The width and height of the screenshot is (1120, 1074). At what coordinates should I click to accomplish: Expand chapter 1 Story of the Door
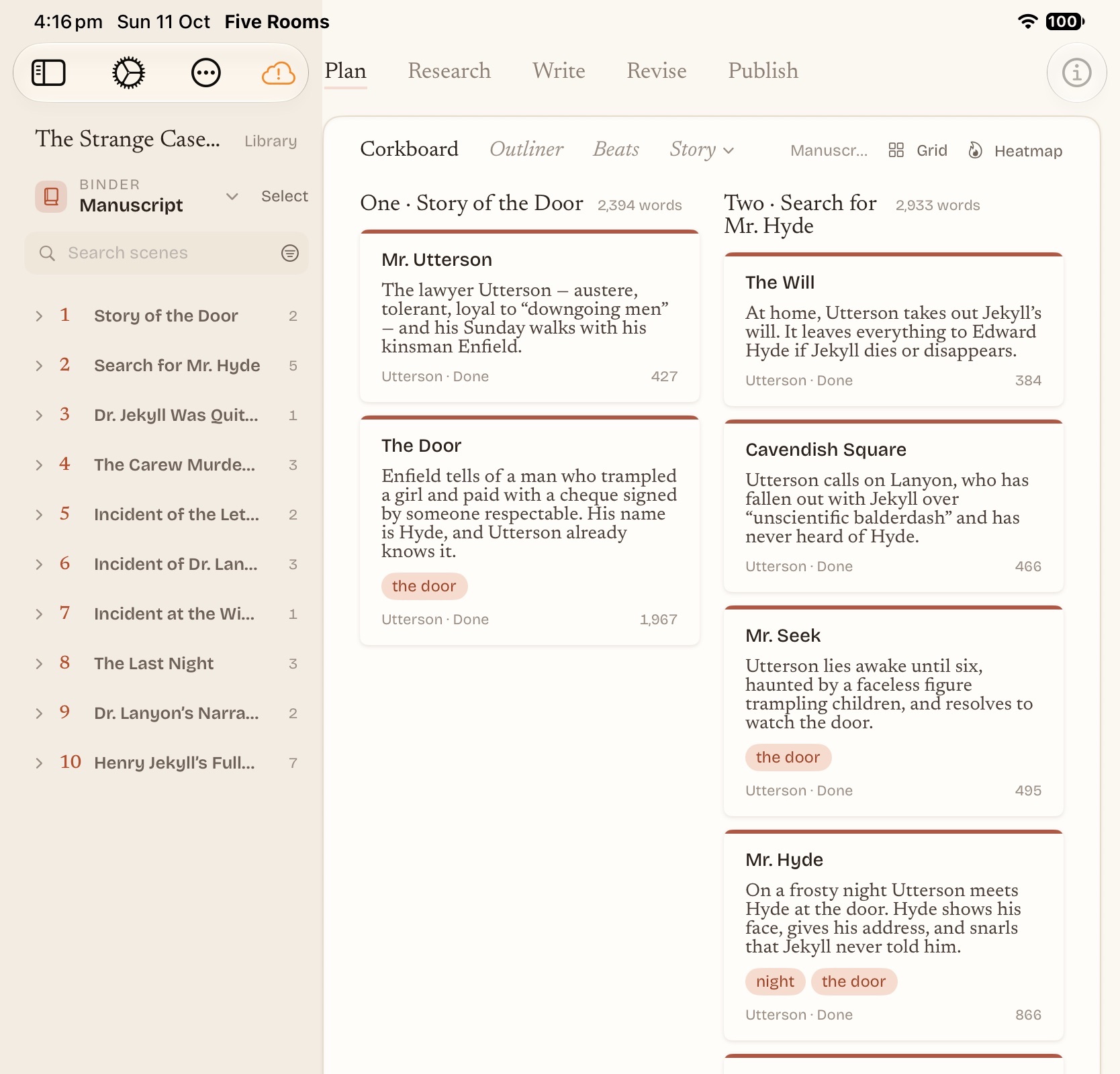(39, 316)
